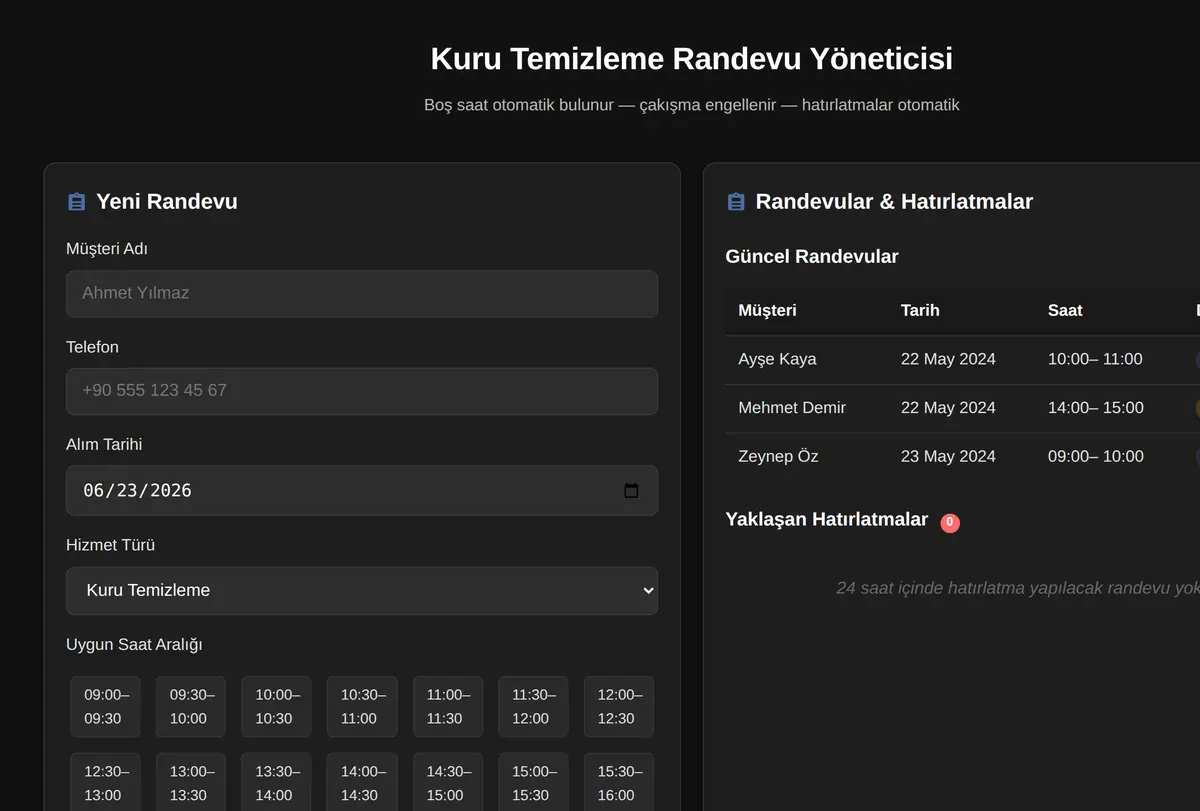The width and height of the screenshot is (1200, 811).
Task: Choose the 15:00–15:30 time slot
Action: pyautogui.click(x=533, y=783)
